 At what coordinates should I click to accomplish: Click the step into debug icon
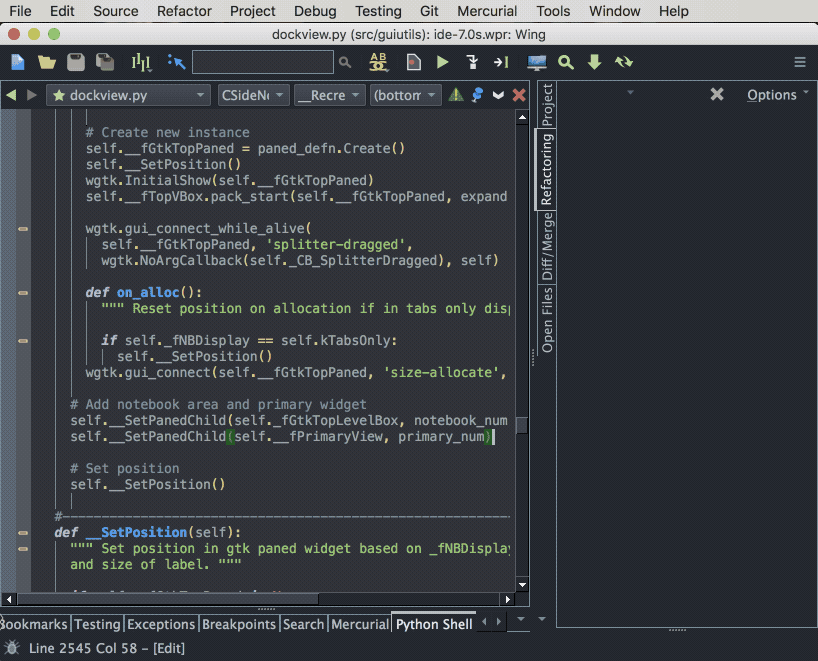coord(472,62)
